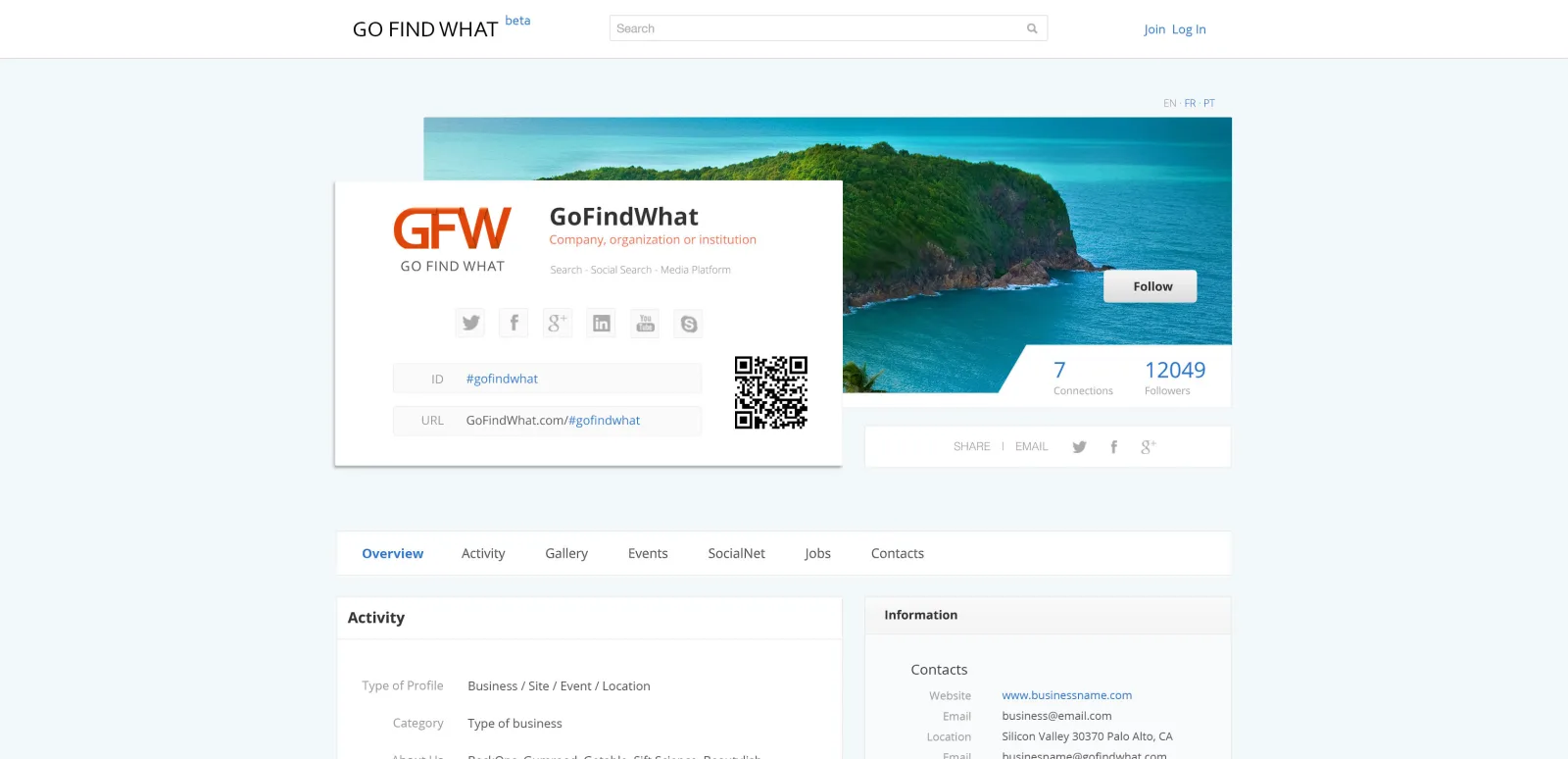Viewport: 1568px width, 759px height.
Task: Click the GoFindWhat profile name heading
Action: pos(623,216)
